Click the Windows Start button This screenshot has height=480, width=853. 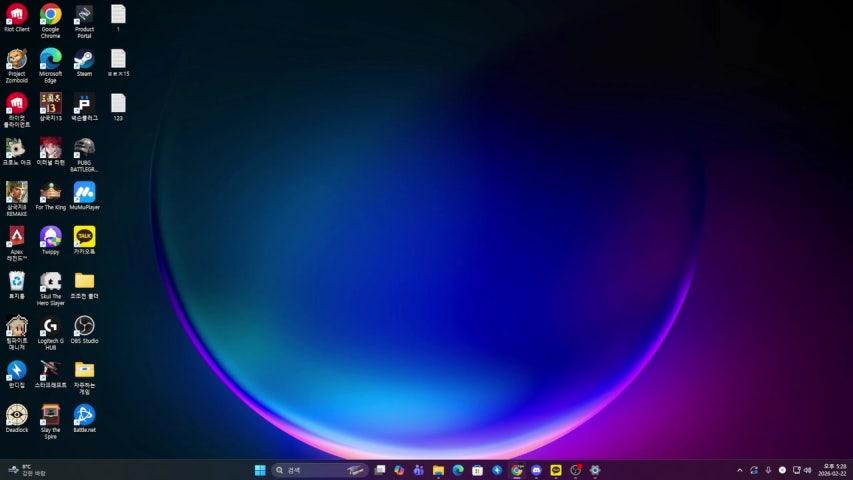260,470
